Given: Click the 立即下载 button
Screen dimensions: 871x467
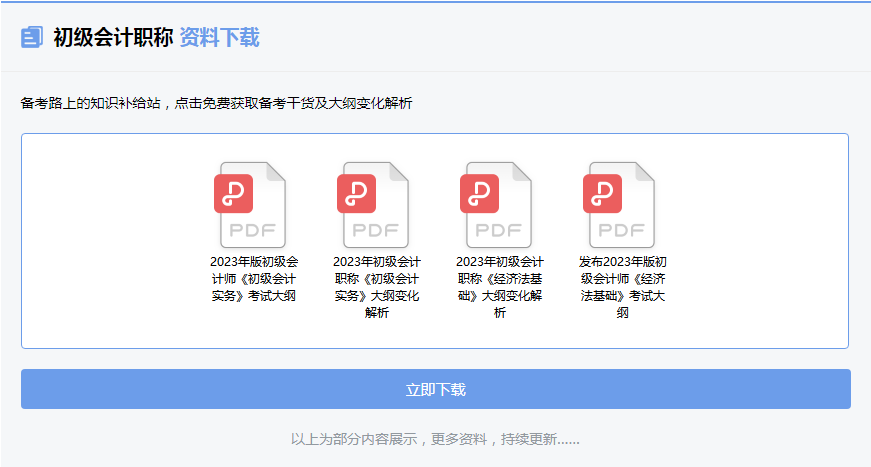Looking at the screenshot, I should pyautogui.click(x=436, y=389).
